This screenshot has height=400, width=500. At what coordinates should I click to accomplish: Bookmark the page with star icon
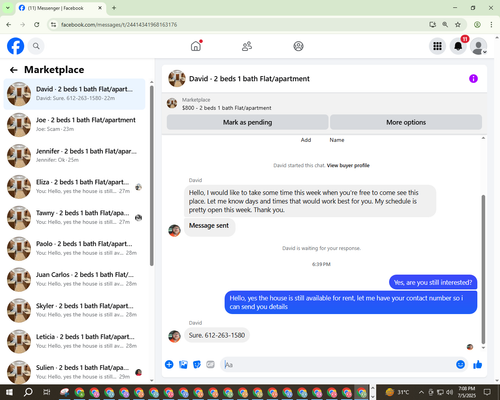coord(458,24)
